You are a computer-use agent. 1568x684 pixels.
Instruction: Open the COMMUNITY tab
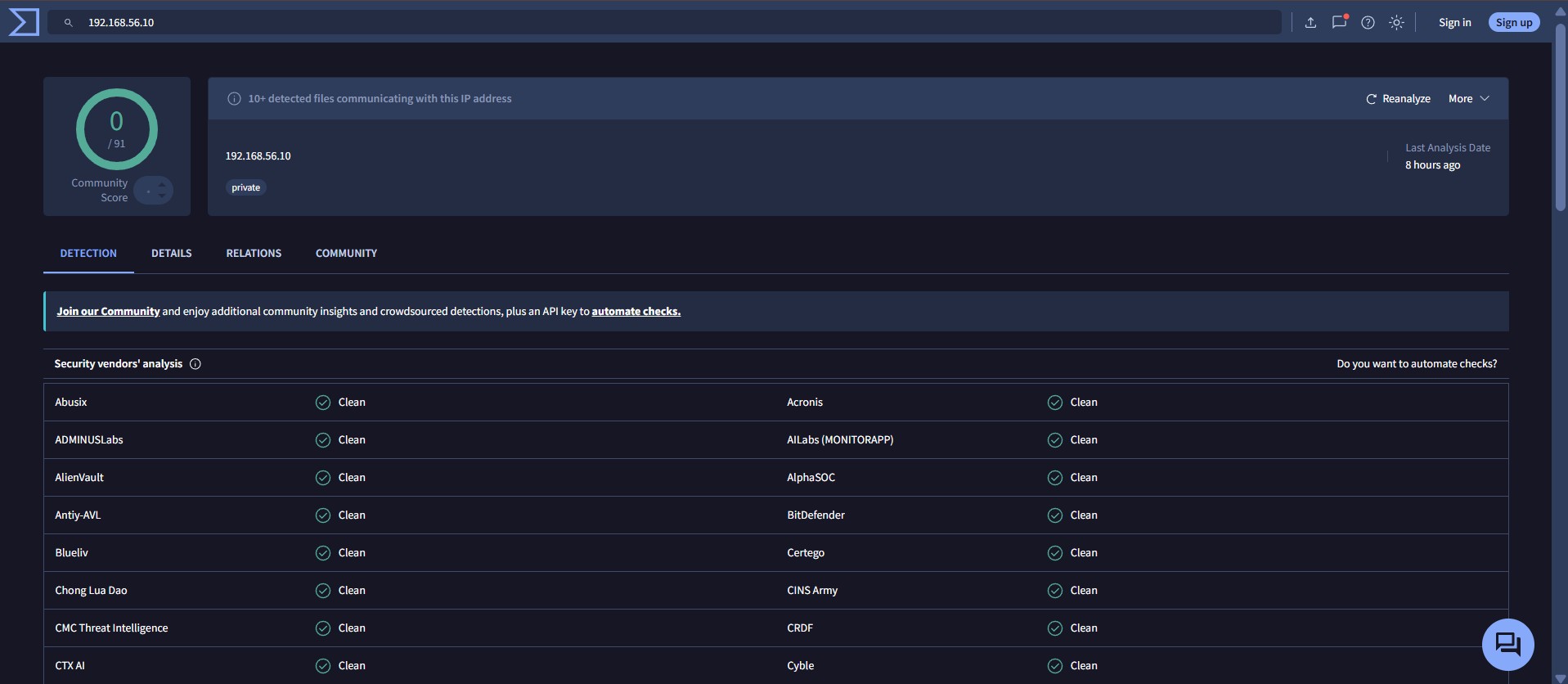(346, 254)
